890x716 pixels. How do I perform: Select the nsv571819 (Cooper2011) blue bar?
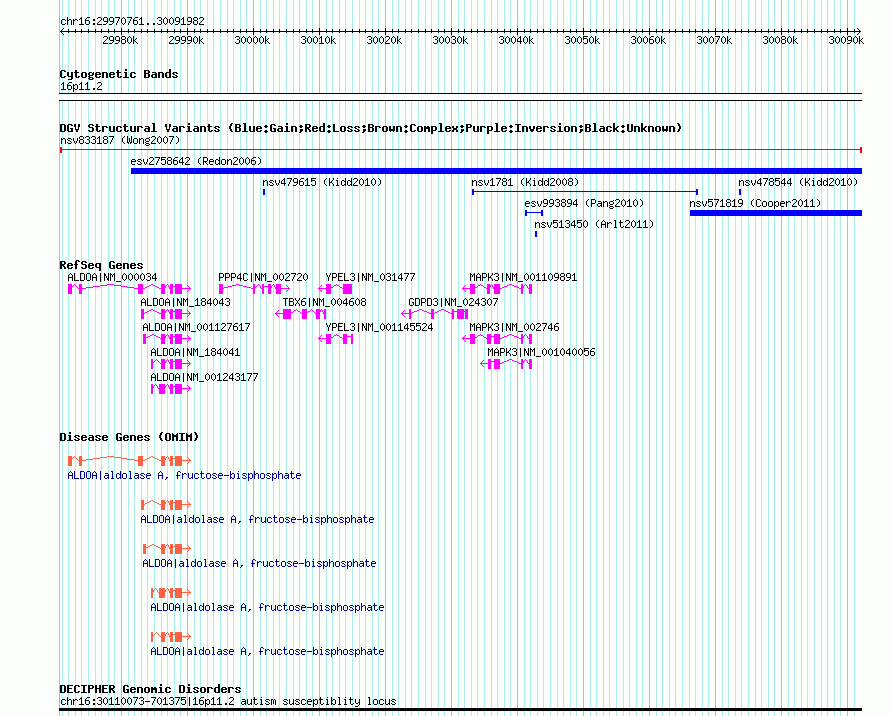pos(775,213)
